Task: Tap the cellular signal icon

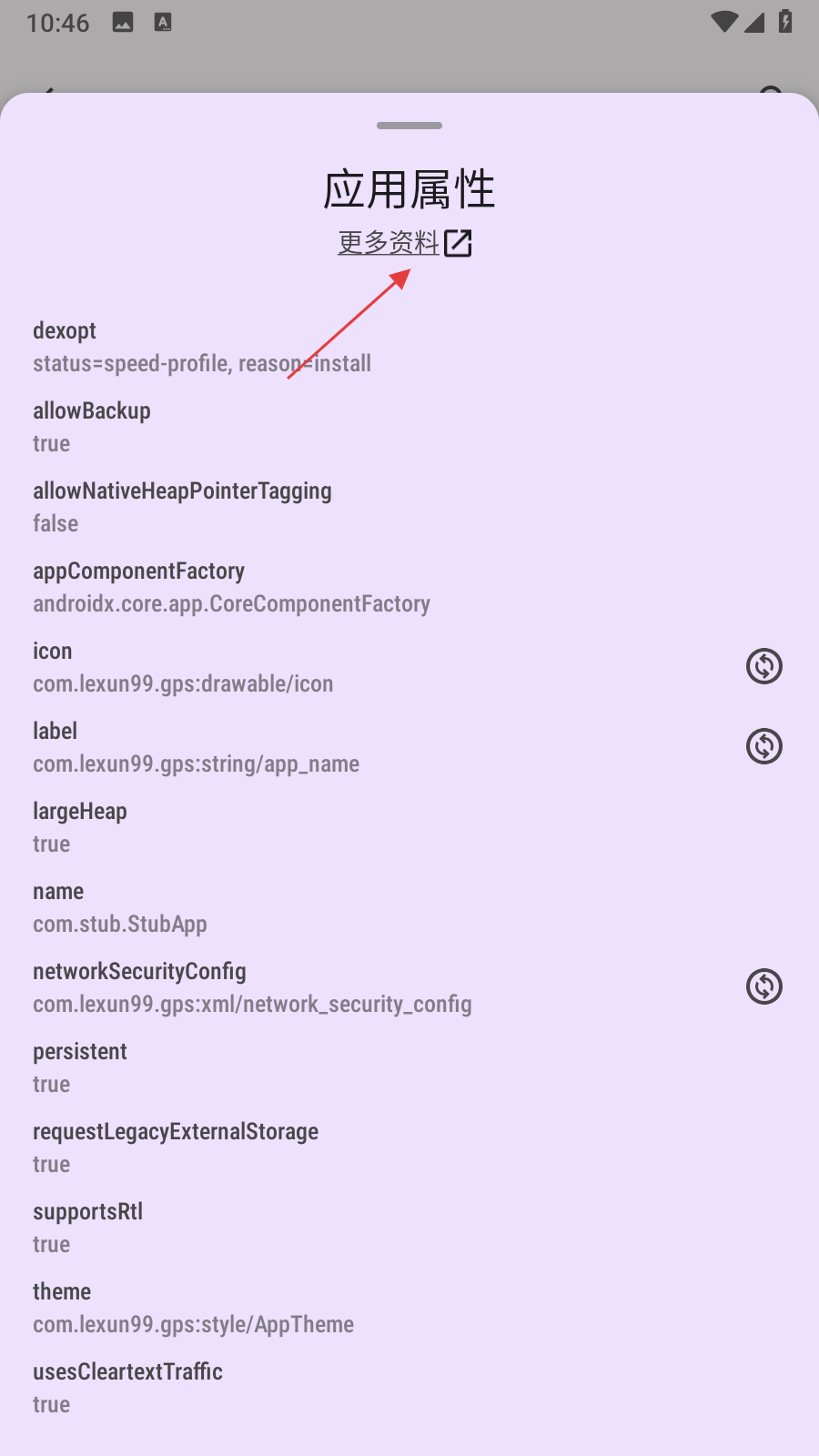Action: coord(754,22)
